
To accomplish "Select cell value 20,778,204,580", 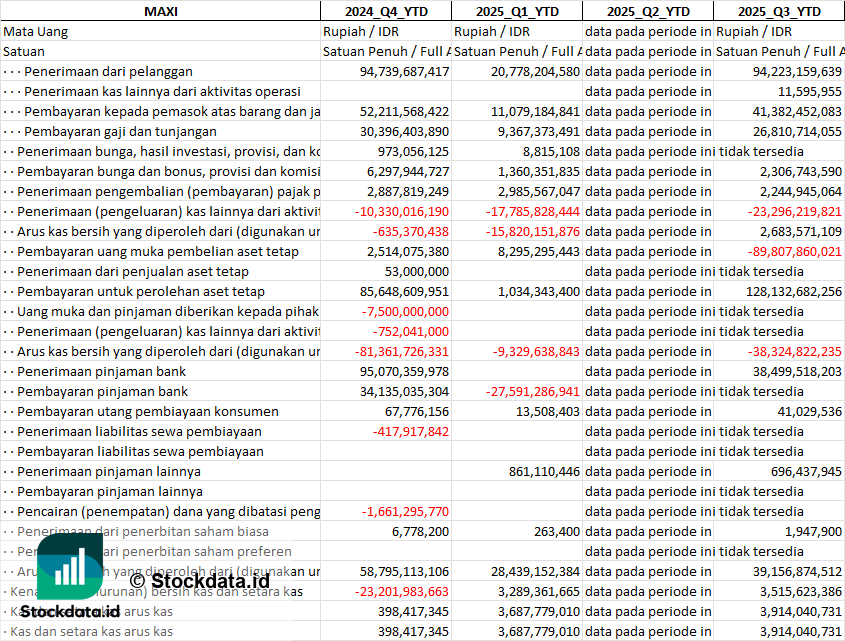I will click(x=535, y=71).
